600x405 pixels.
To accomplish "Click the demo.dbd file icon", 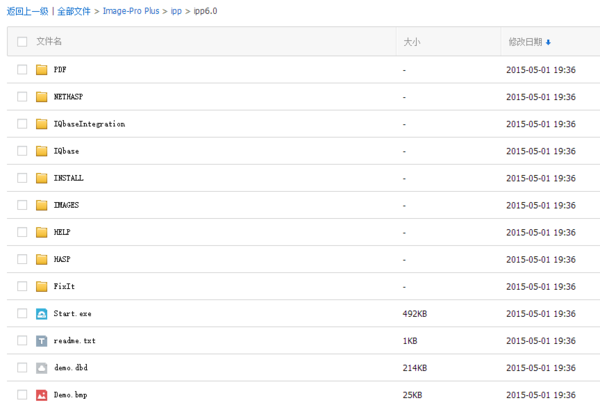I will click(x=42, y=367).
